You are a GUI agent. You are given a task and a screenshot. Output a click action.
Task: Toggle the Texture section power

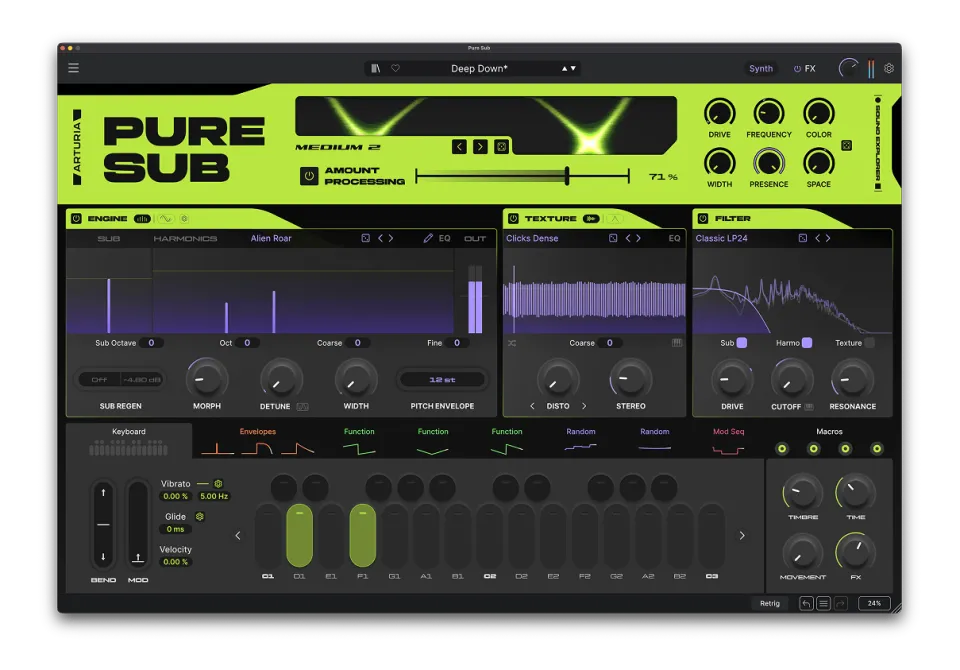(x=513, y=219)
